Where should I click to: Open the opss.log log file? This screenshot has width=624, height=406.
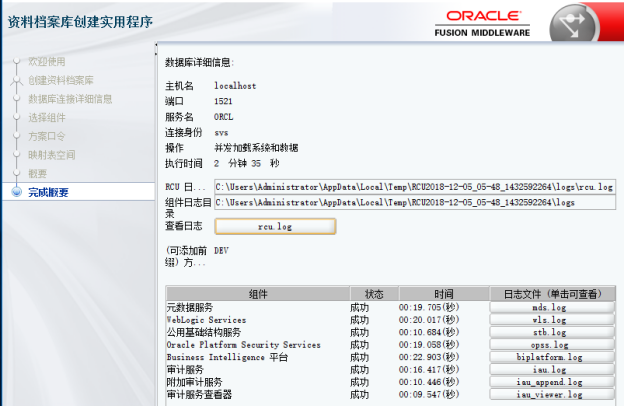click(x=552, y=345)
